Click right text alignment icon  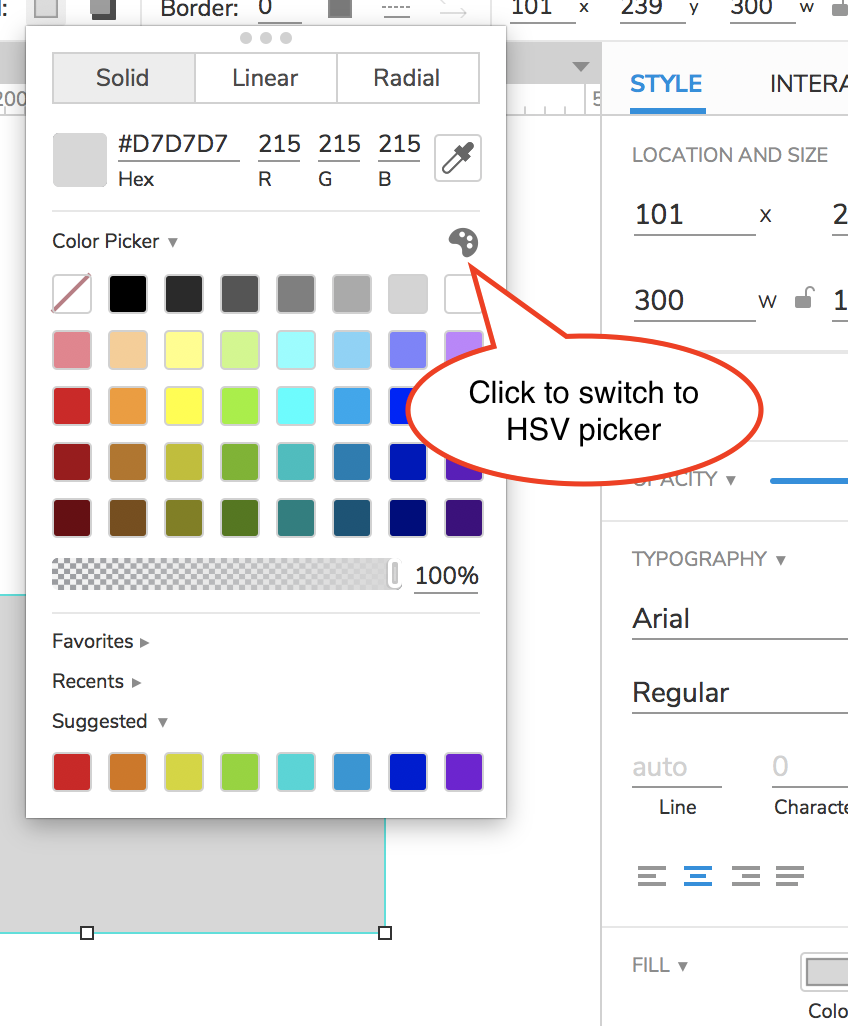(746, 876)
